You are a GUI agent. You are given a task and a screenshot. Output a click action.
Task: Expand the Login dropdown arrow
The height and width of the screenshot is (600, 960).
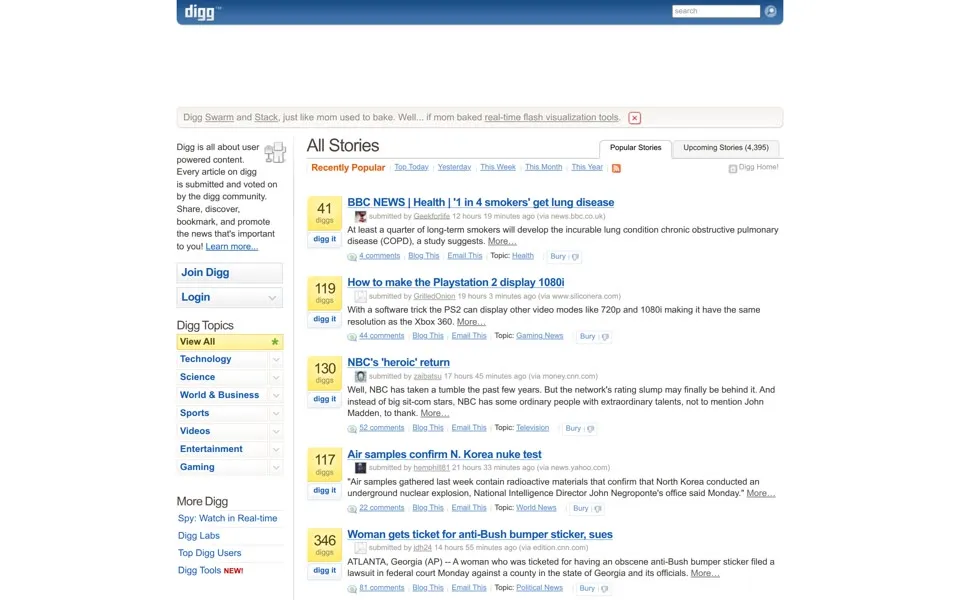point(272,298)
